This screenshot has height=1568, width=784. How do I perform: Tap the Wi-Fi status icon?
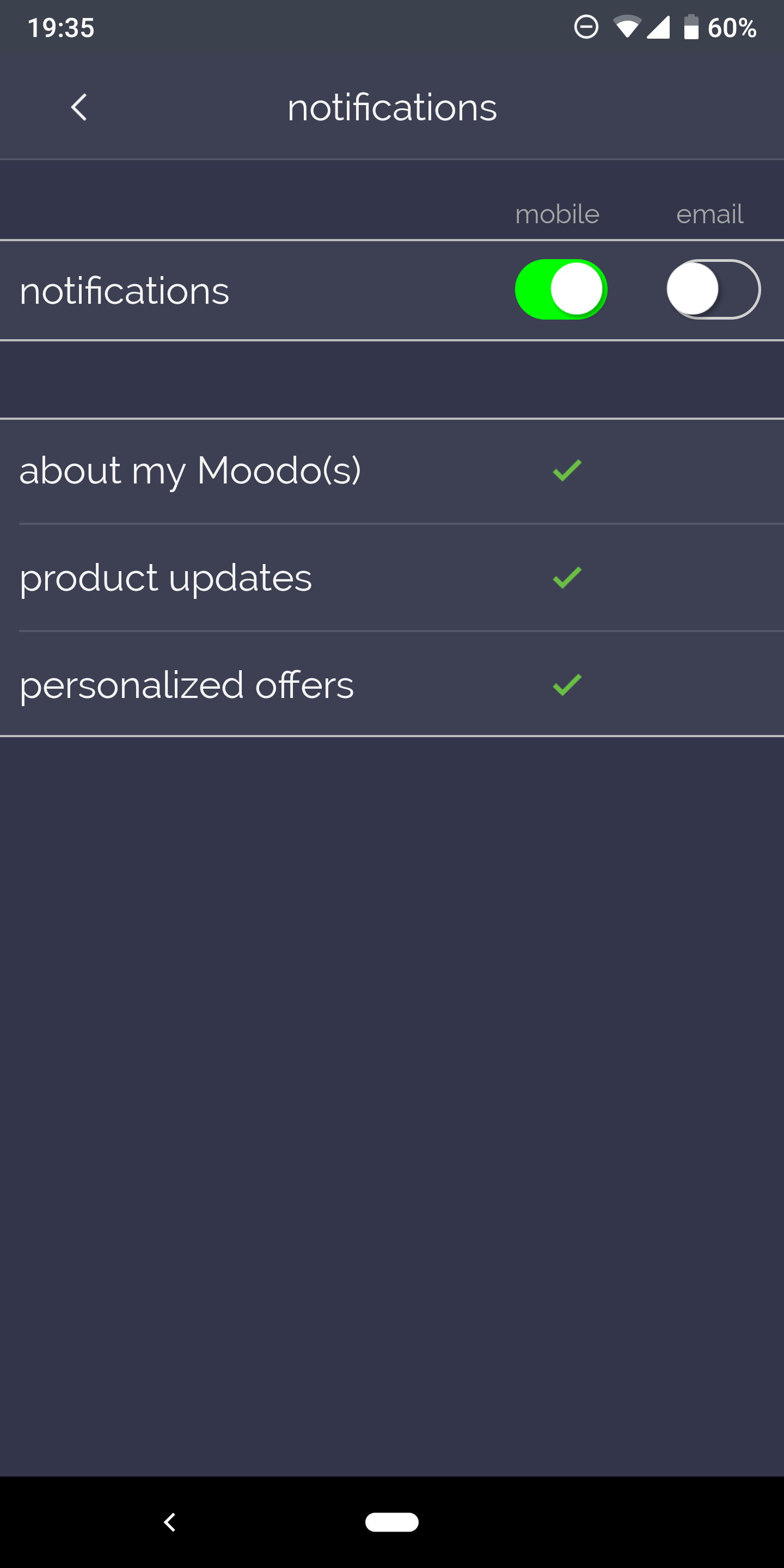coord(629,27)
